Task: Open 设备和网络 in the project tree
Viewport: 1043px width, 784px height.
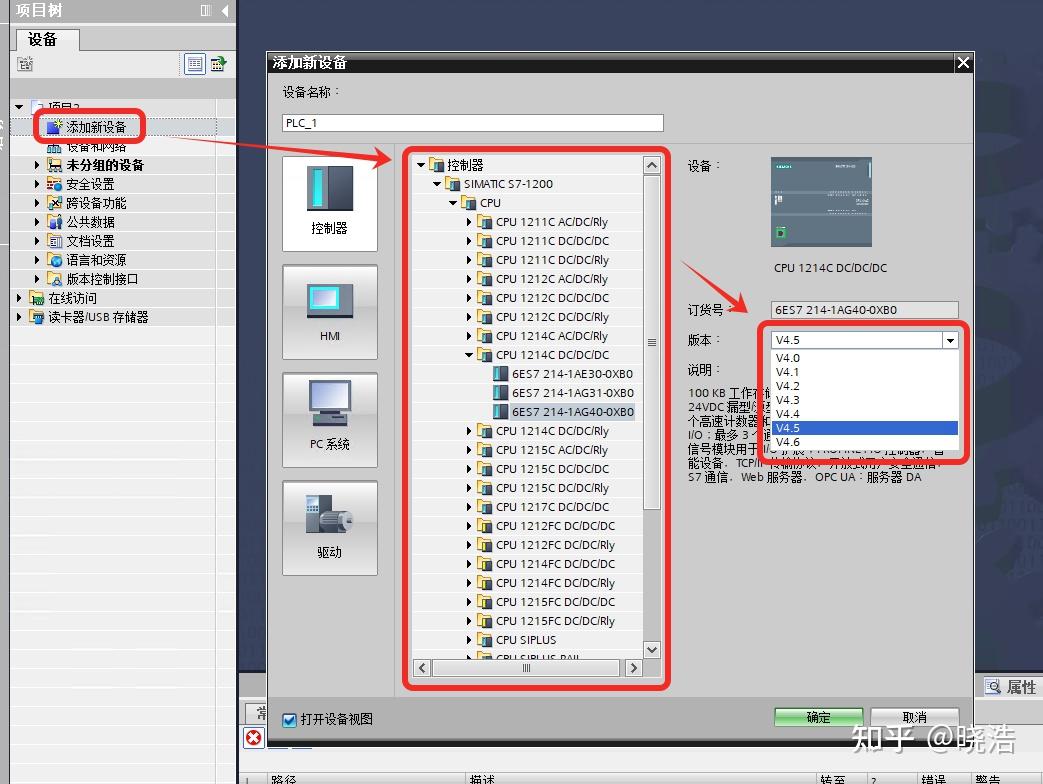Action: [x=95, y=146]
